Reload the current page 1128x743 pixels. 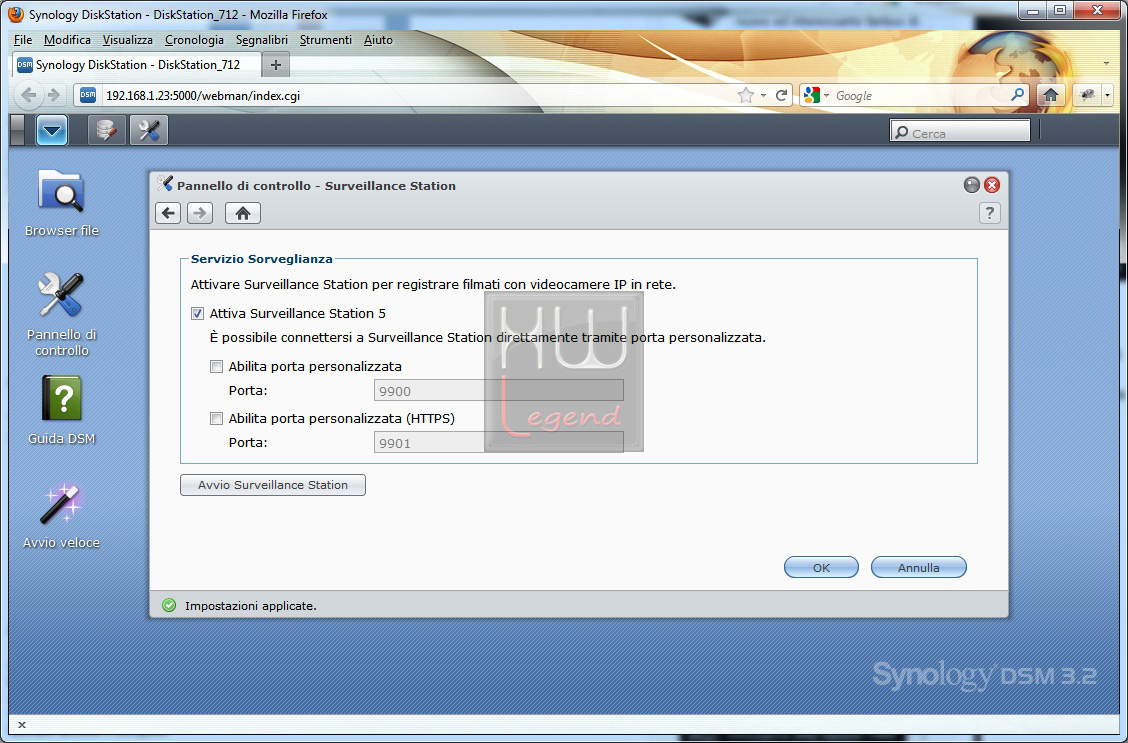click(x=781, y=95)
